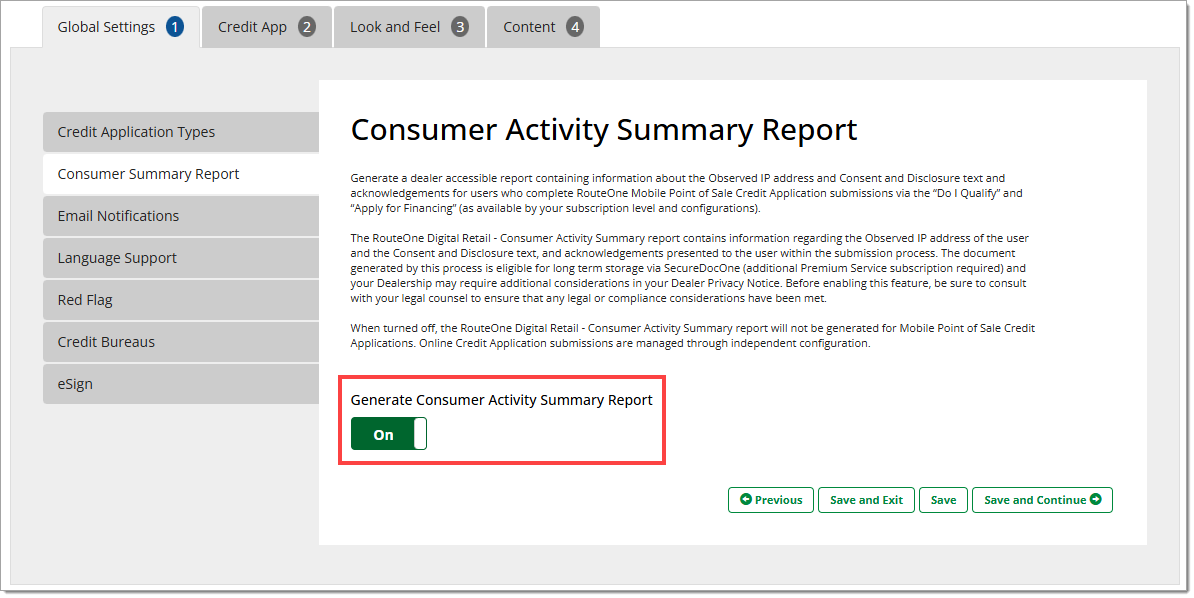1194x598 pixels.
Task: Open the eSign settings section
Action: pos(180,384)
